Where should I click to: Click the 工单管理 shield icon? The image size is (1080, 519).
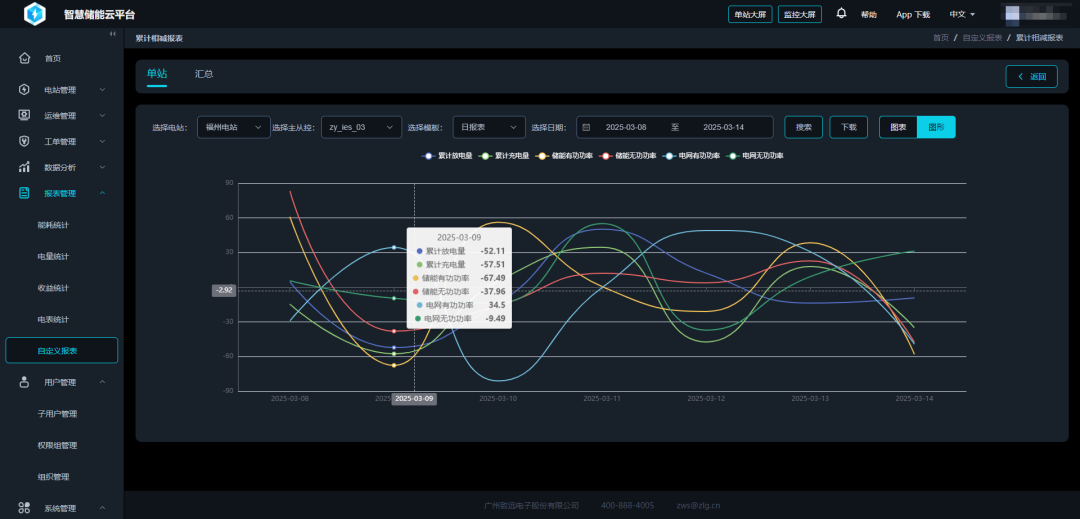[25, 141]
